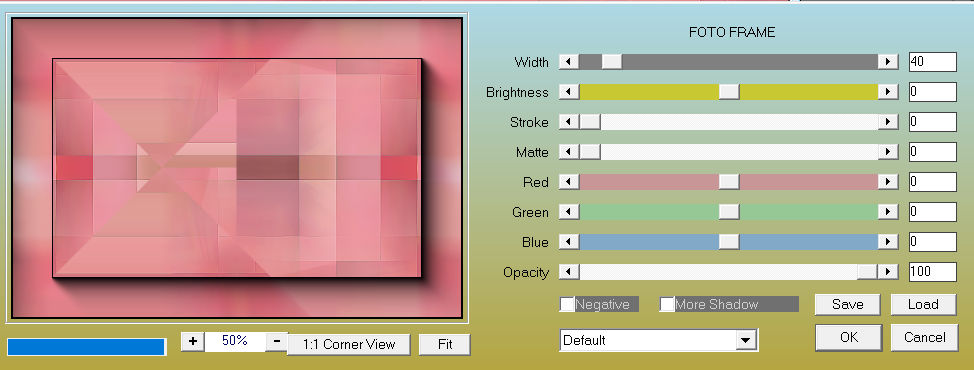Click the Fit preview button

pyautogui.click(x=445, y=344)
